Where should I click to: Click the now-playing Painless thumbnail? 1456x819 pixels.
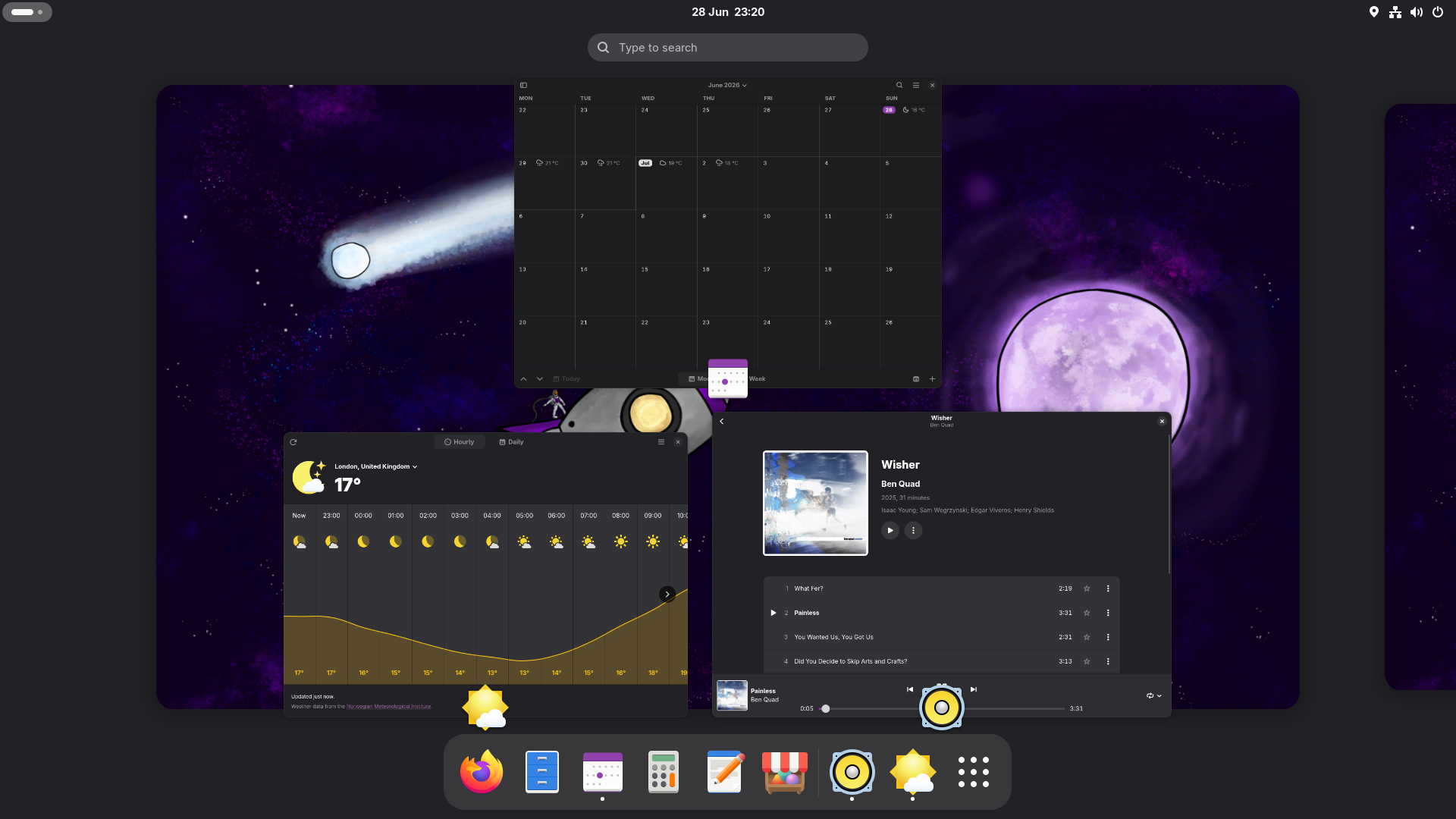tap(732, 695)
